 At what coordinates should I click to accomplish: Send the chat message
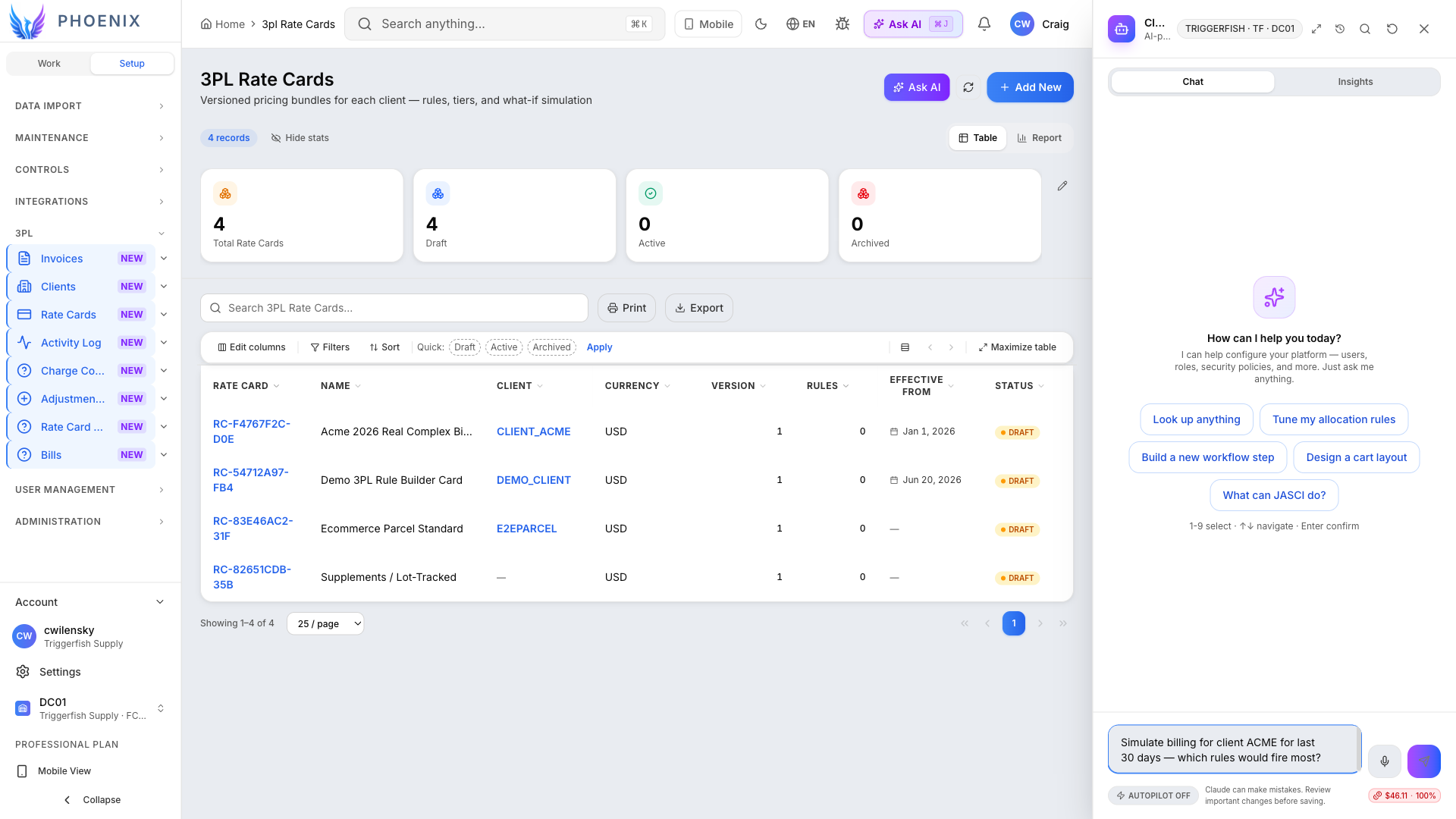(x=1423, y=761)
